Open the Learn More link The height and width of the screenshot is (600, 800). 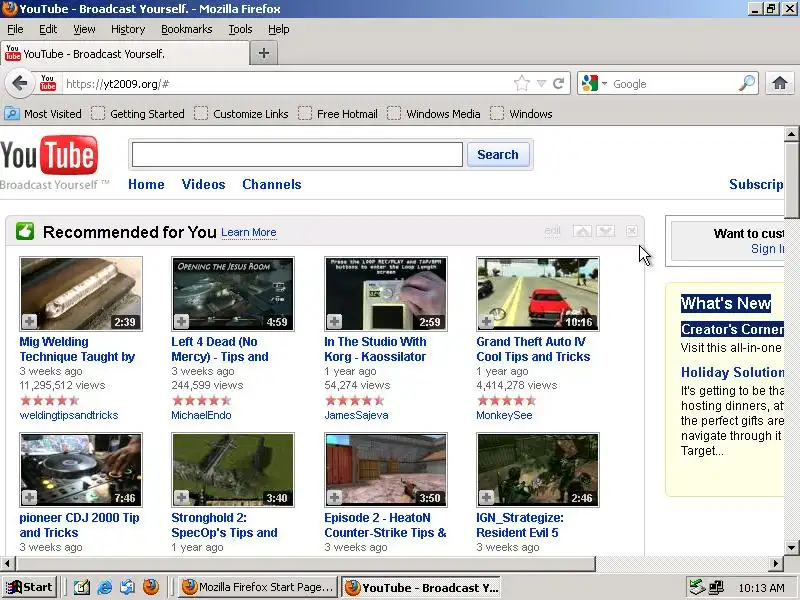(x=248, y=233)
